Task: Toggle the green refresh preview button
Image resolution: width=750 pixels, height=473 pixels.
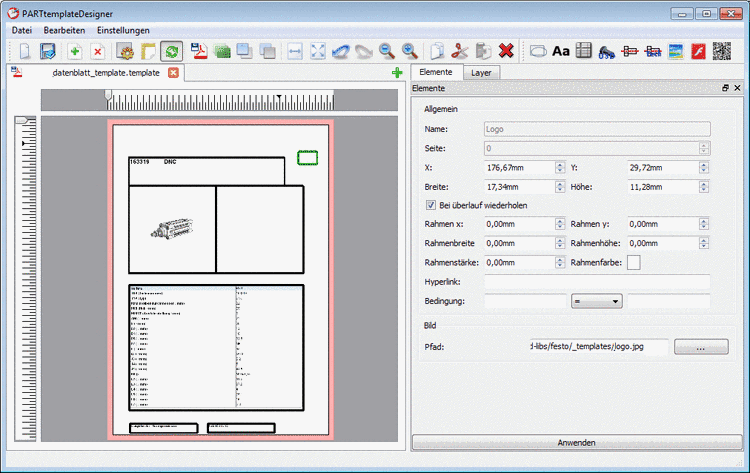Action: pos(172,51)
